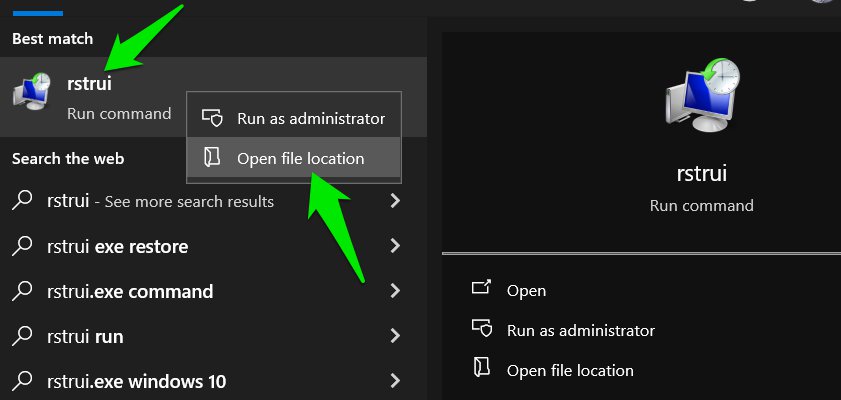
Task: Click search icon beside rstrui run
Action: 23,336
